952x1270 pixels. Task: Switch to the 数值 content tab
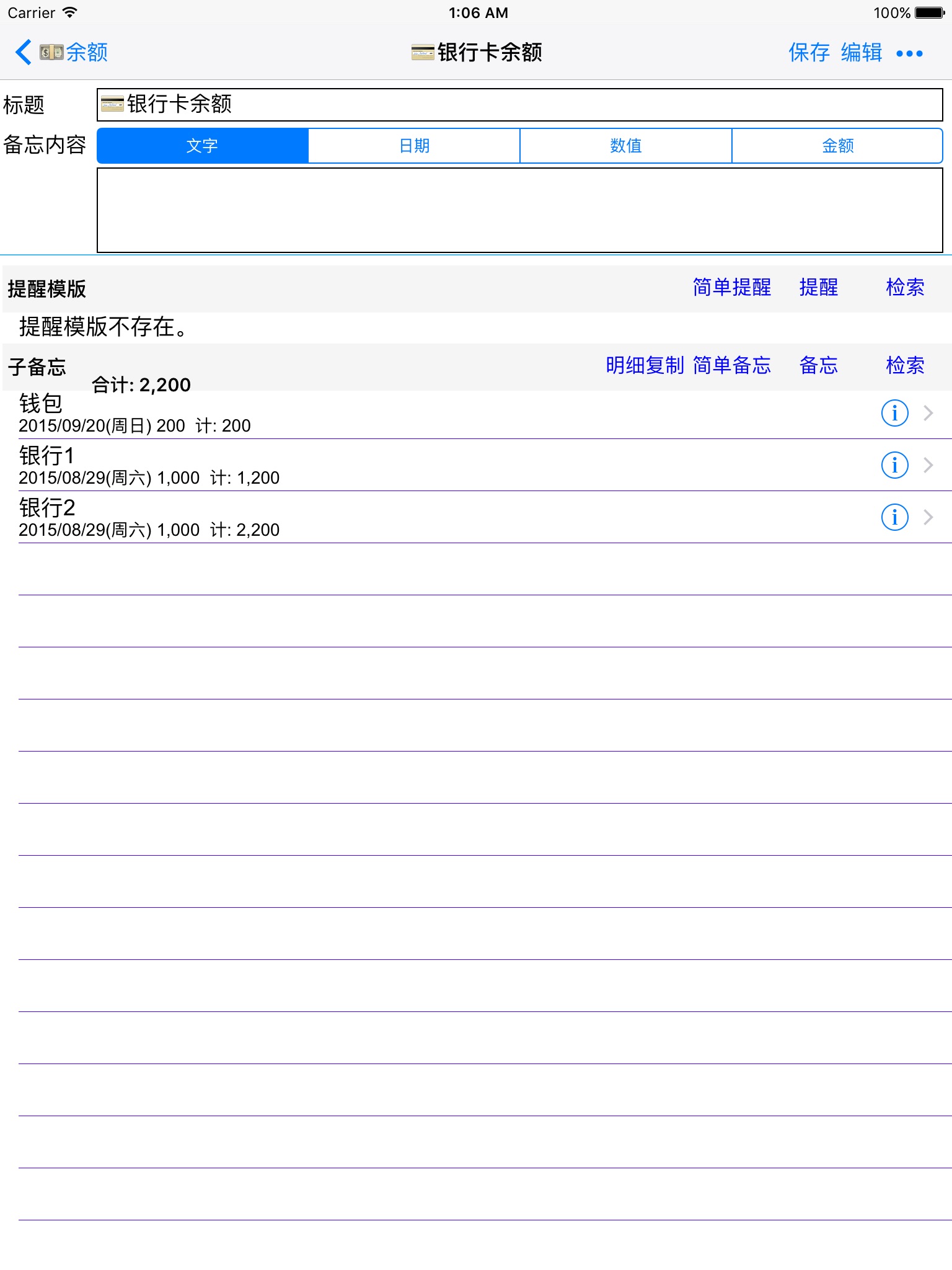(x=626, y=146)
